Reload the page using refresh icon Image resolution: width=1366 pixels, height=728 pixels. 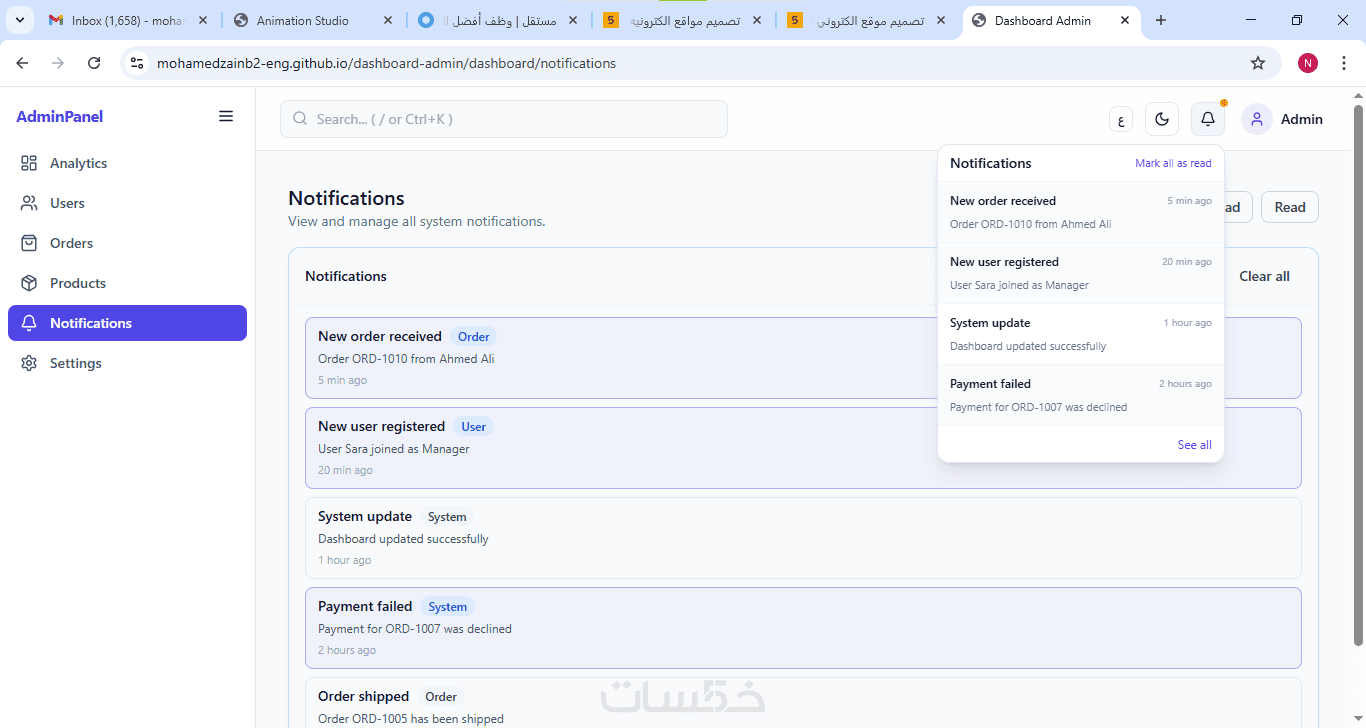point(94,63)
